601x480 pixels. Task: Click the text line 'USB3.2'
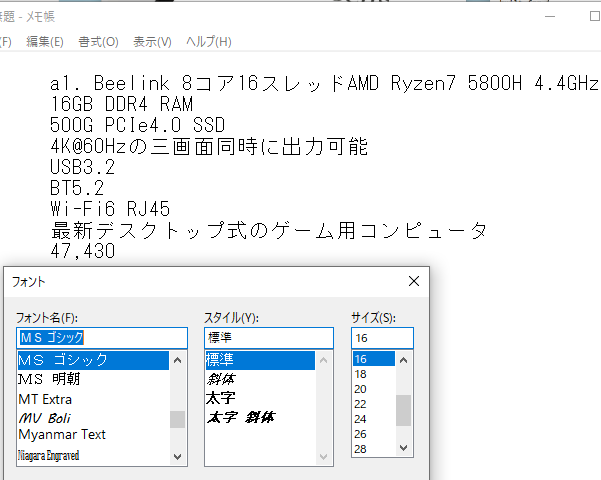point(82,167)
